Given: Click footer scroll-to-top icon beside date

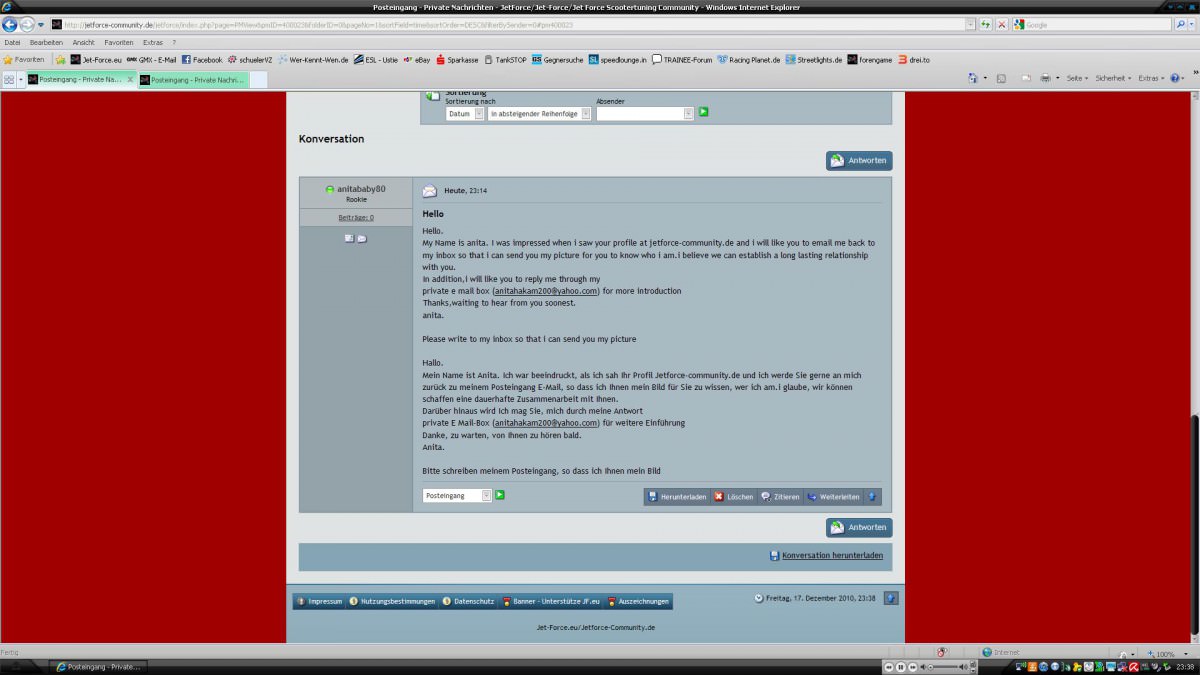Looking at the screenshot, I should click(x=892, y=598).
